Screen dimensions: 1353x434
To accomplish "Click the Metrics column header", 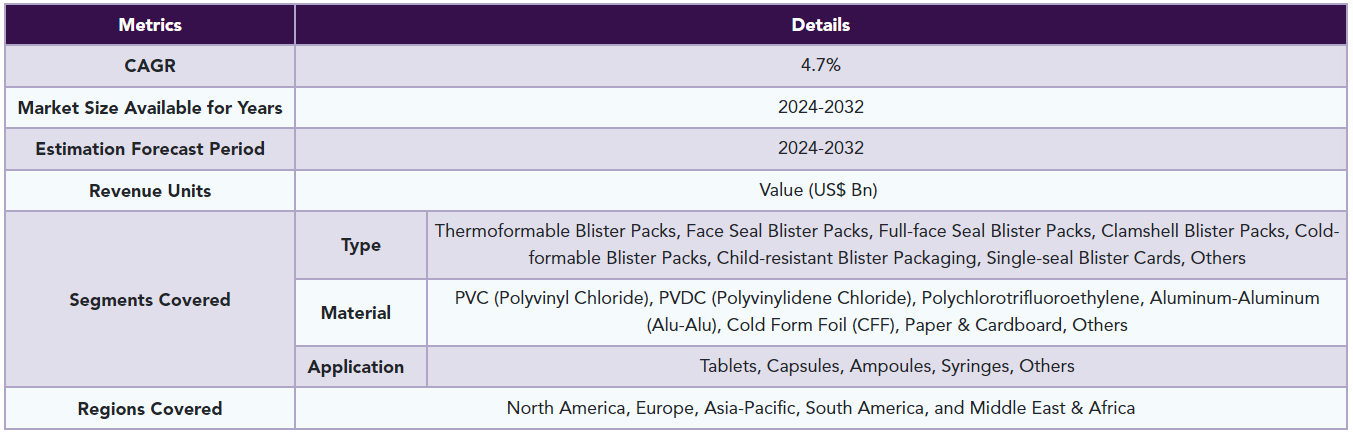I will click(150, 24).
